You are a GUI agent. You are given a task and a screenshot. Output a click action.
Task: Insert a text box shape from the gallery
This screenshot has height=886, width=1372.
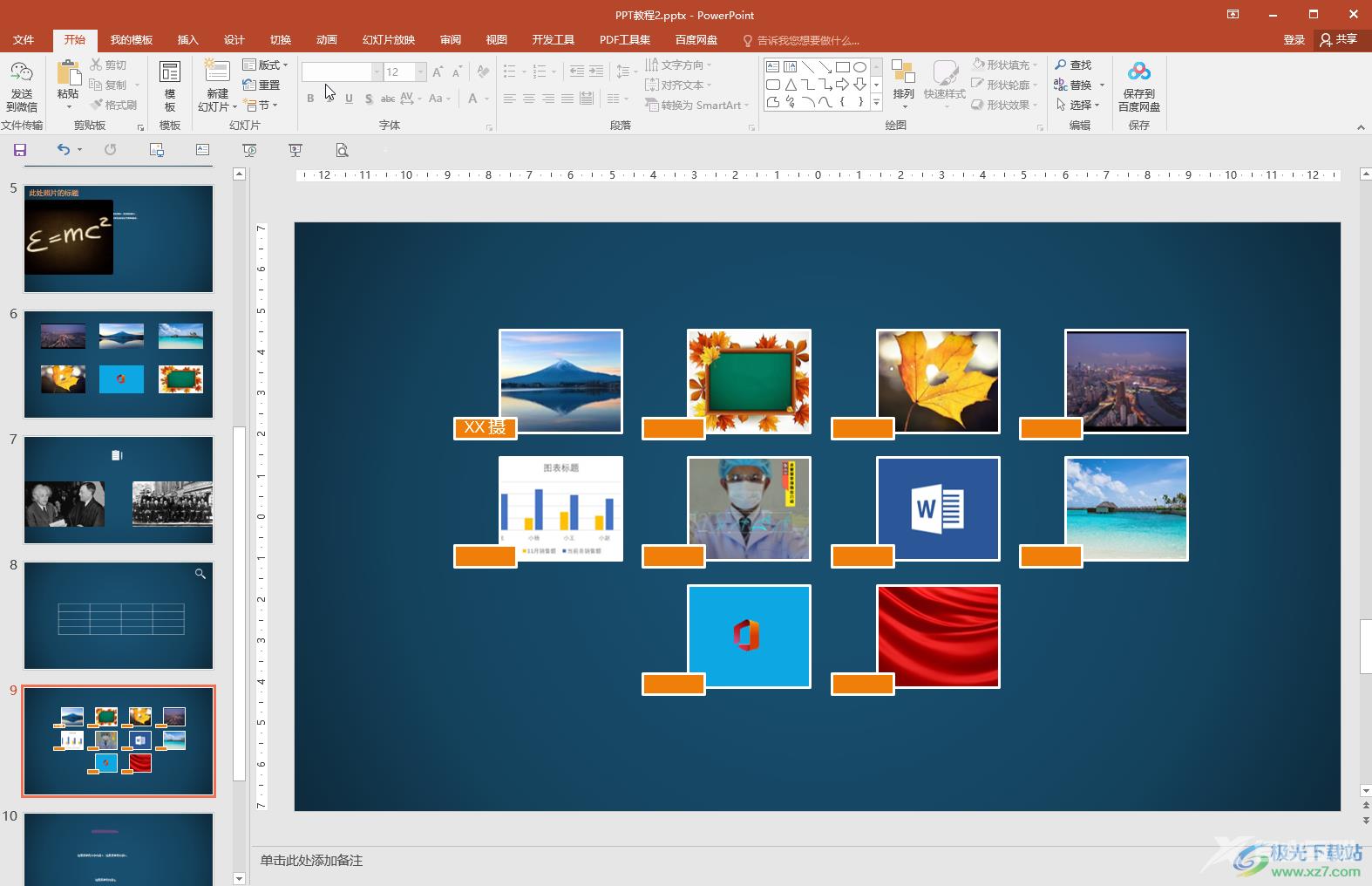(772, 67)
